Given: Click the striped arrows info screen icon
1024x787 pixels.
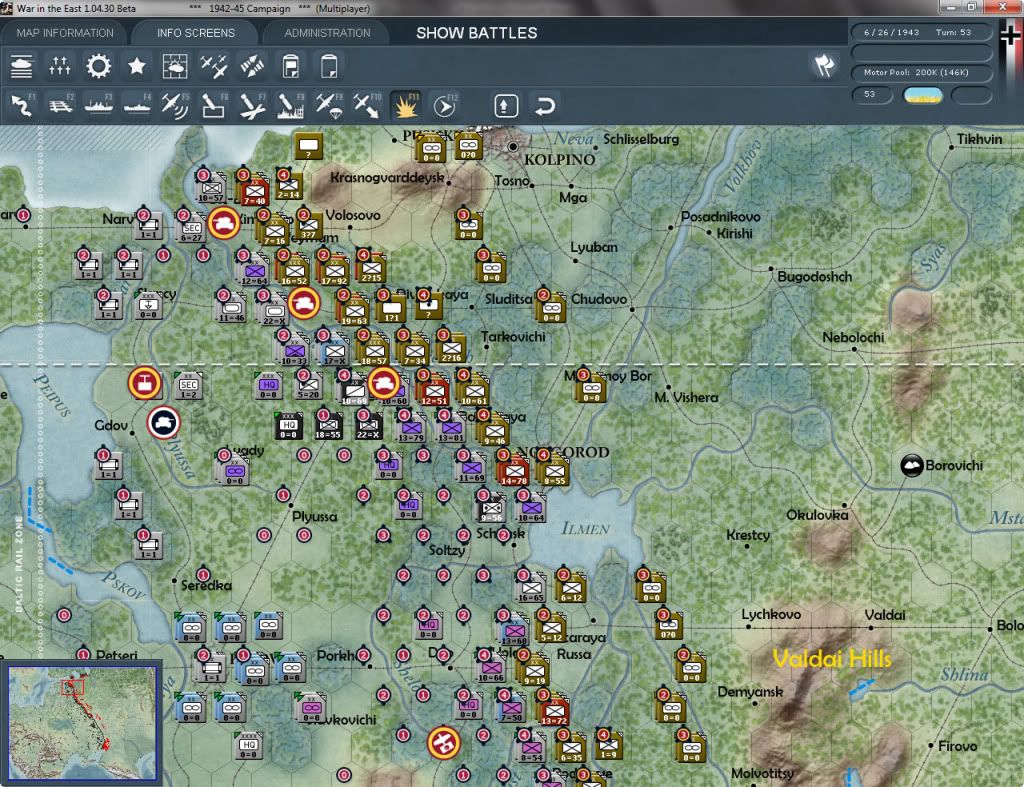Looking at the screenshot, I should [x=252, y=67].
